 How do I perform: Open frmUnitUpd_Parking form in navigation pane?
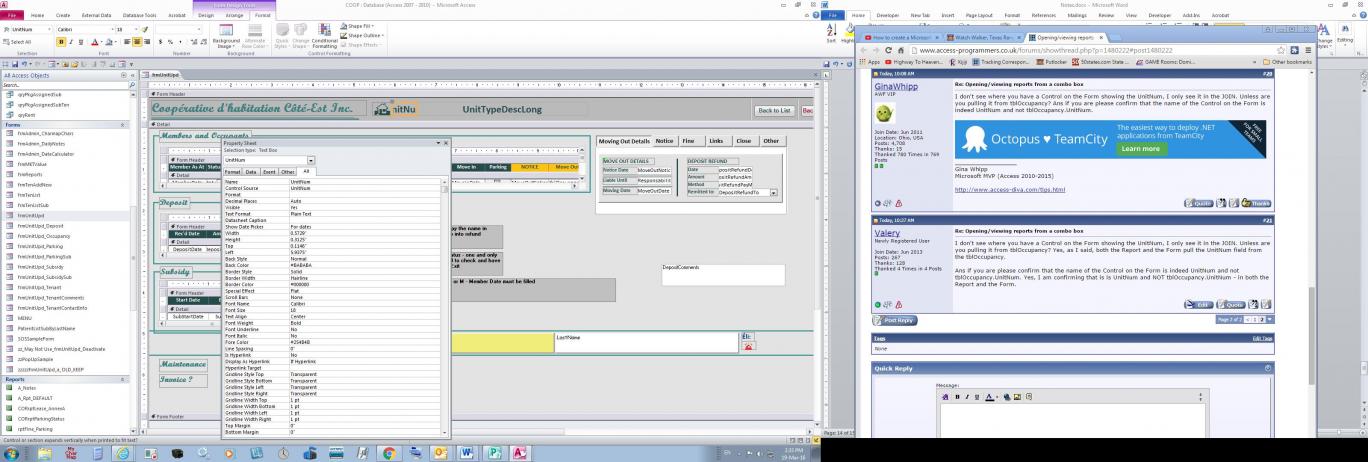coord(42,246)
